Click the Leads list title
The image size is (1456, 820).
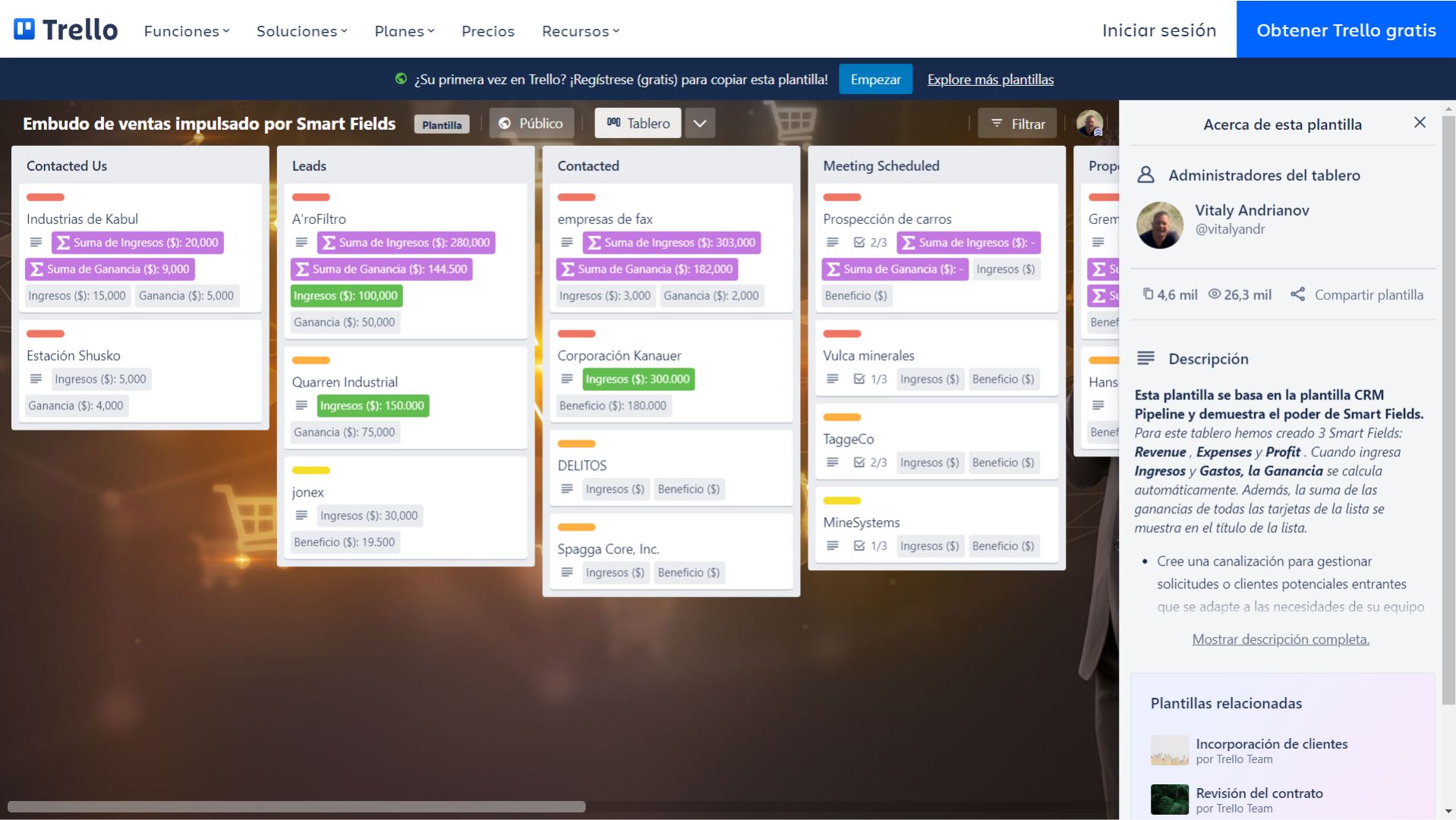point(309,166)
